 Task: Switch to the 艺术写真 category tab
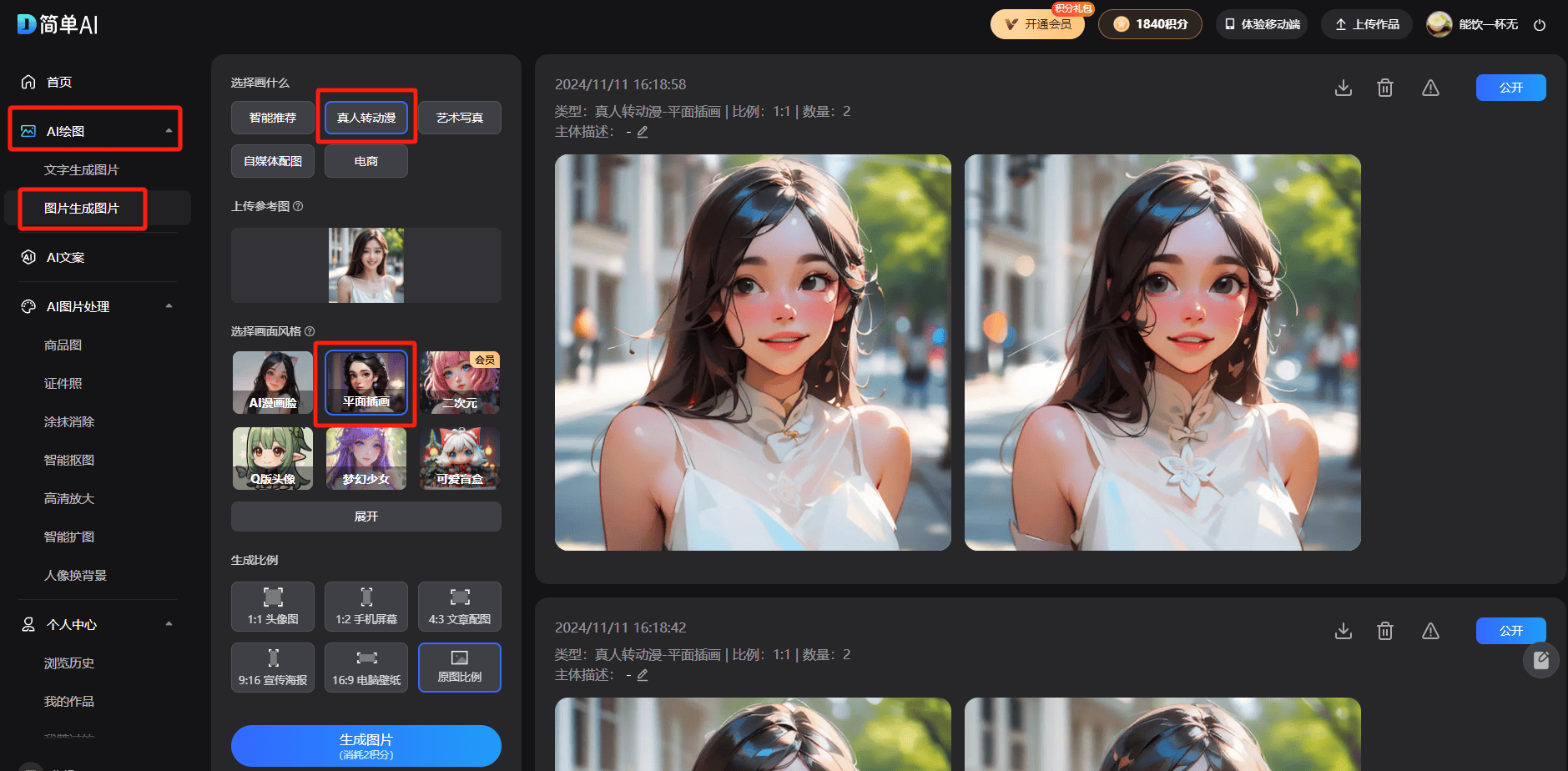[460, 118]
